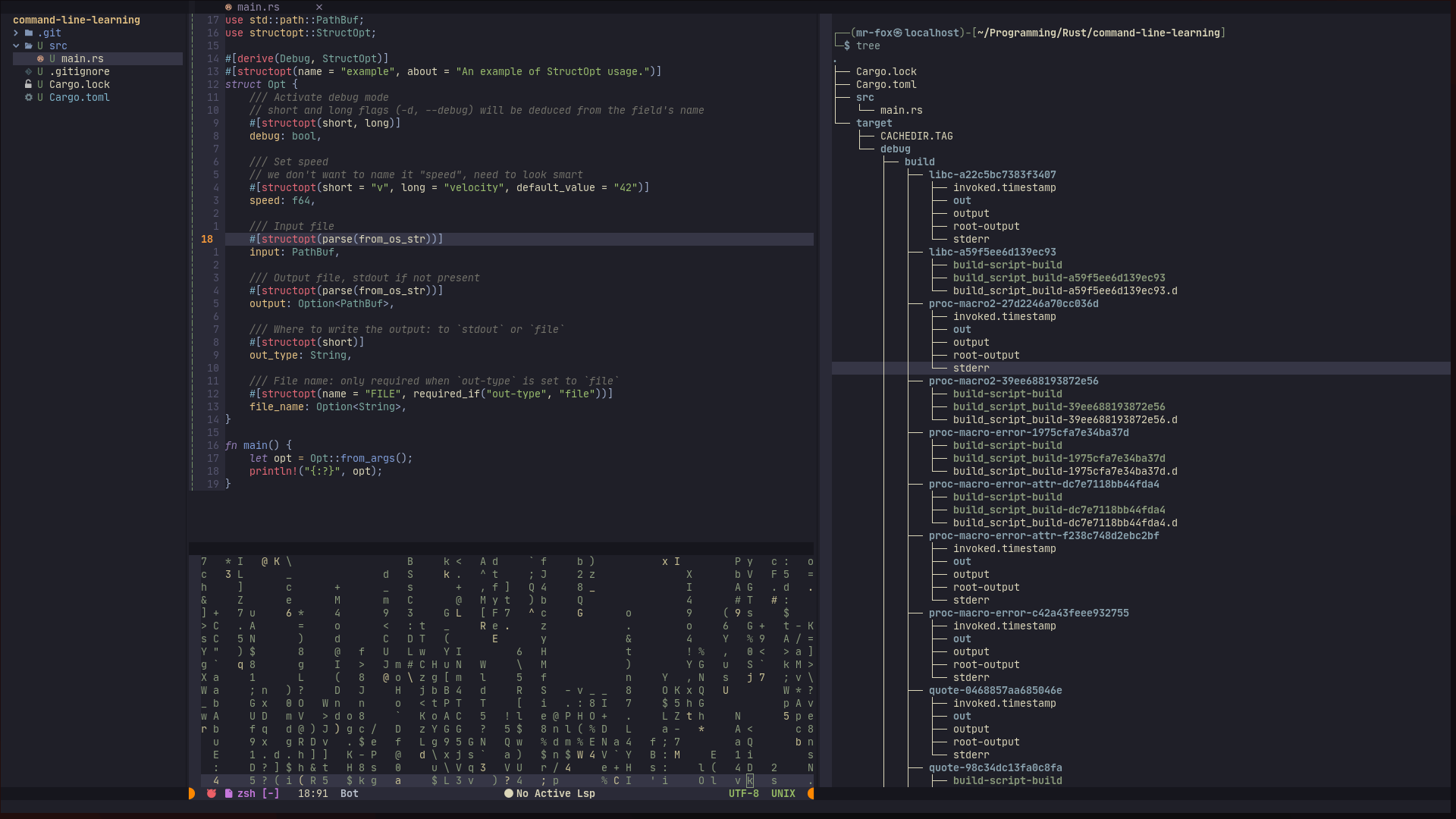
Task: Click the 'UTF-8' encoding indicator
Action: point(744,793)
